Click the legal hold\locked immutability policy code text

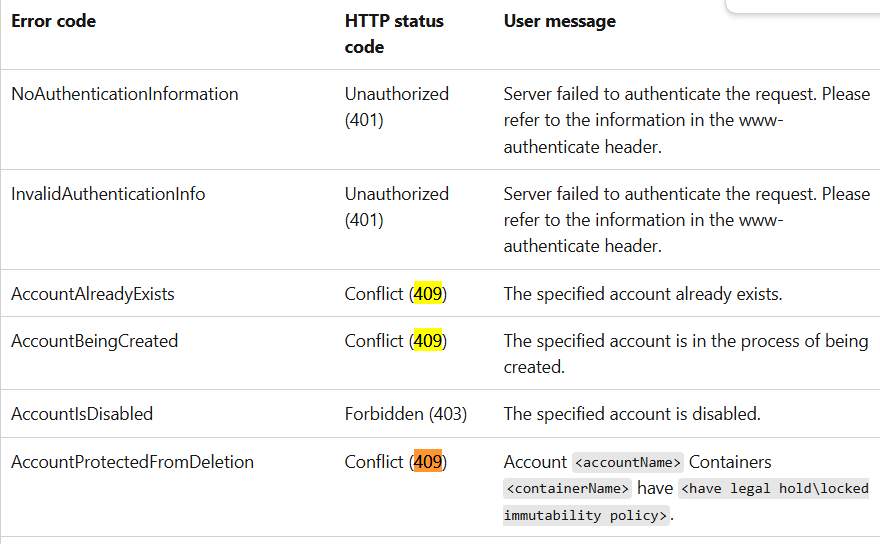[x=686, y=501]
